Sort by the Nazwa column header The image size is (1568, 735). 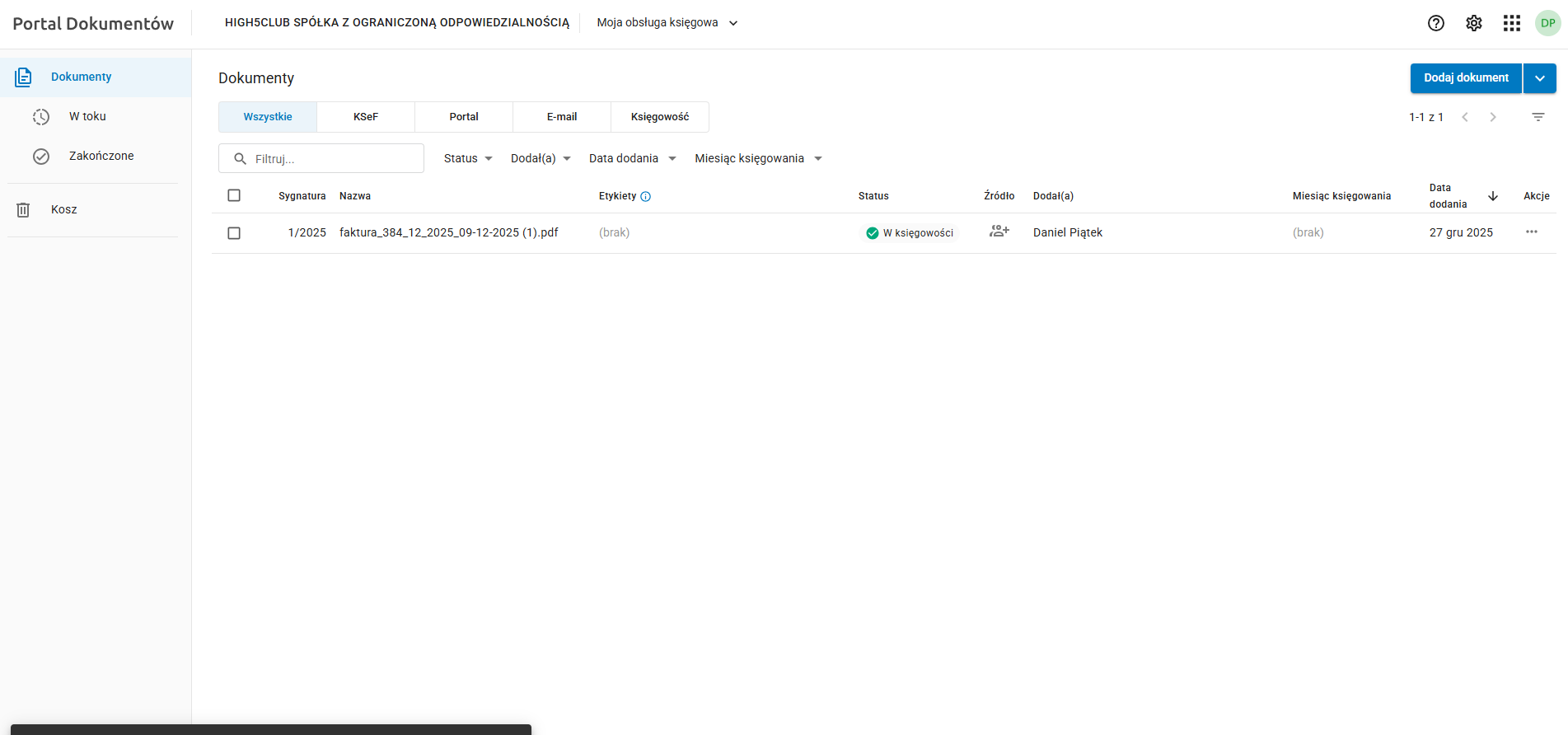[x=355, y=196]
